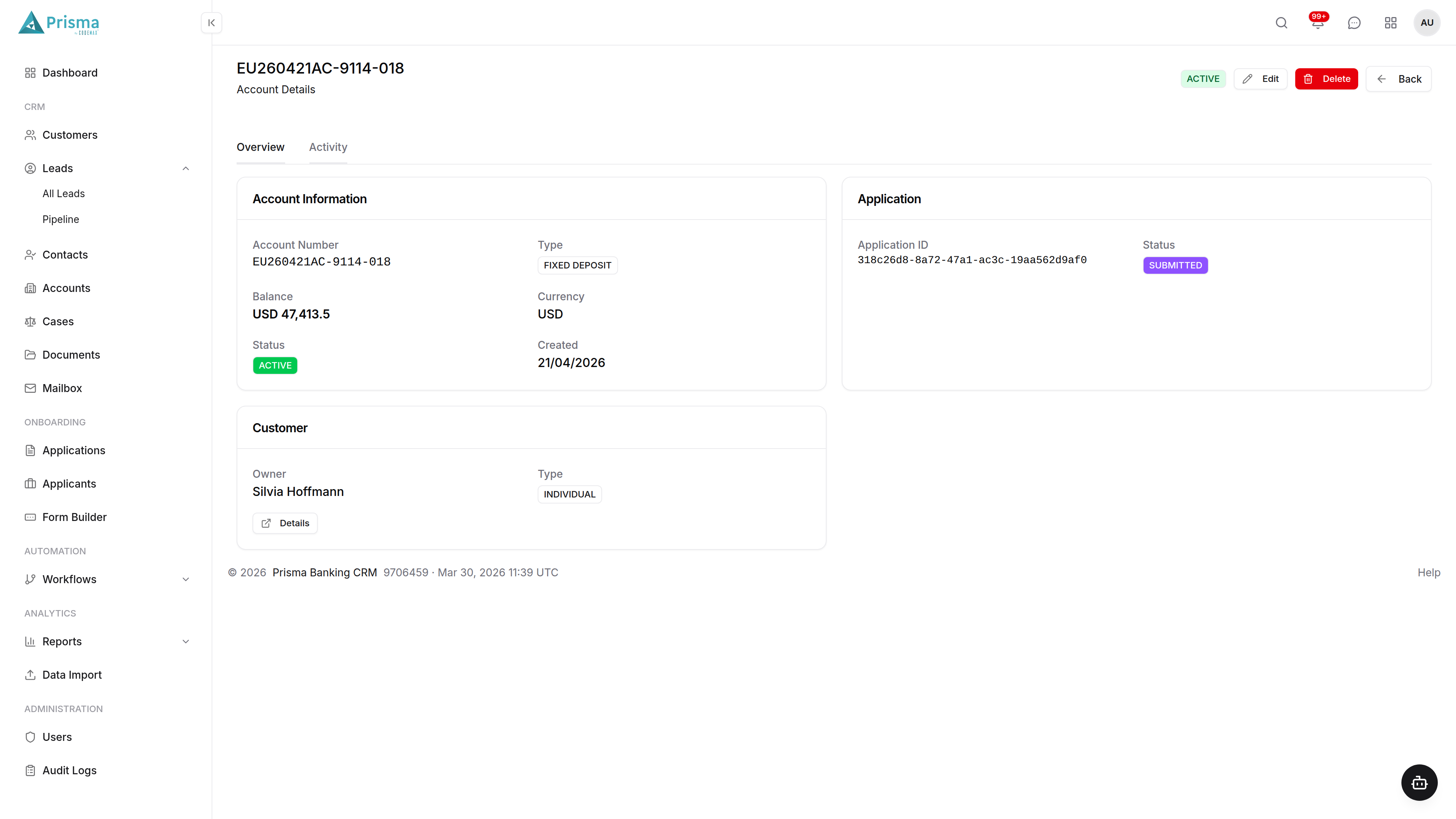Click the Mailbox envelope icon
Image resolution: width=1456 pixels, height=819 pixels.
(x=30, y=388)
